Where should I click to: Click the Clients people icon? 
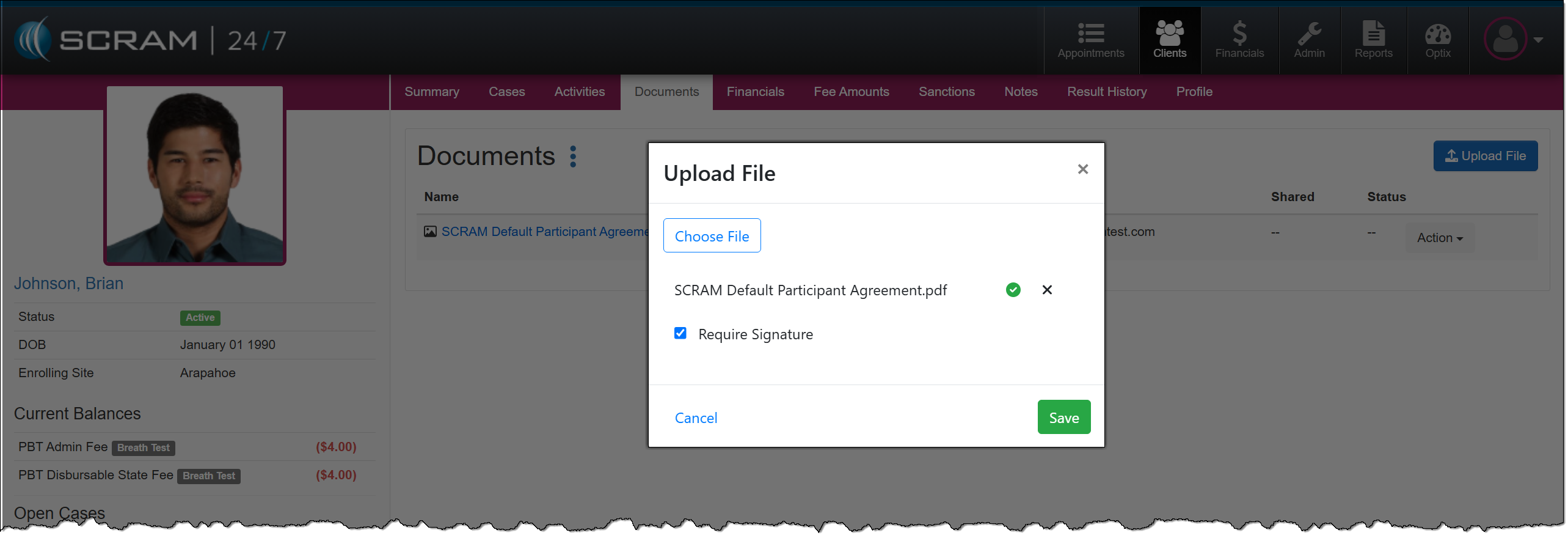[x=1169, y=34]
